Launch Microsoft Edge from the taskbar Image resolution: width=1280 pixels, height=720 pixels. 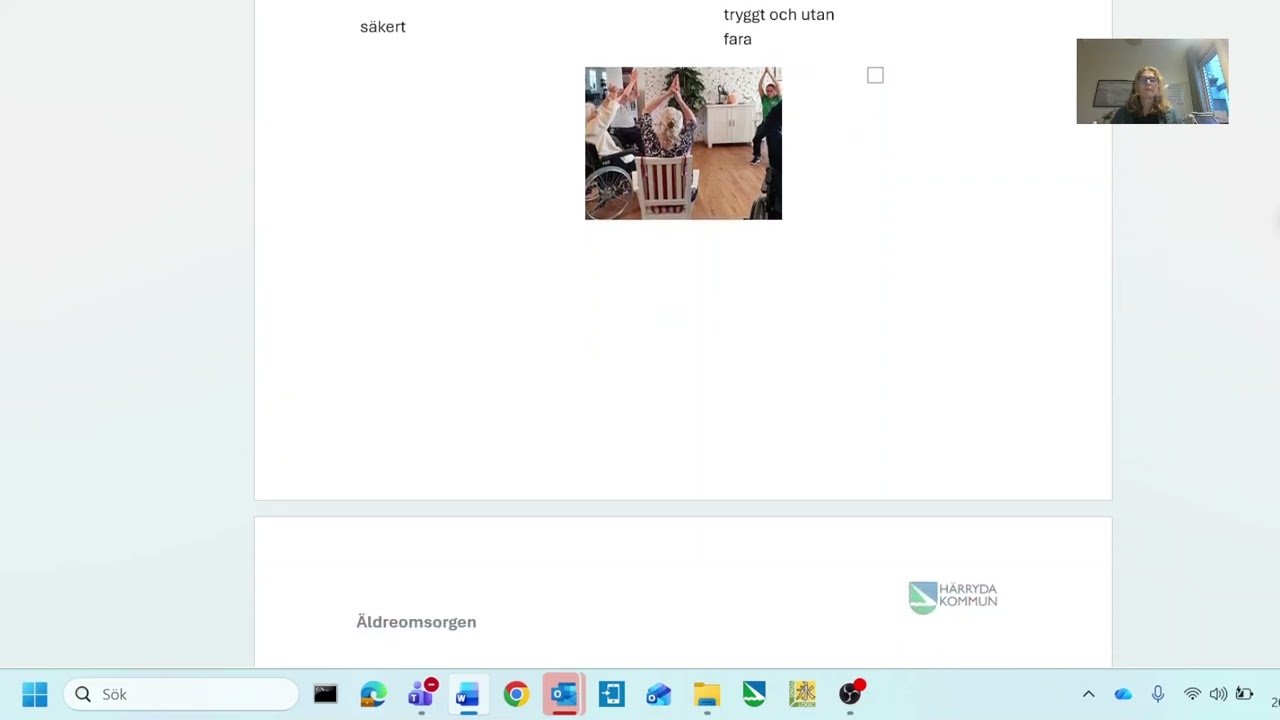(x=373, y=694)
